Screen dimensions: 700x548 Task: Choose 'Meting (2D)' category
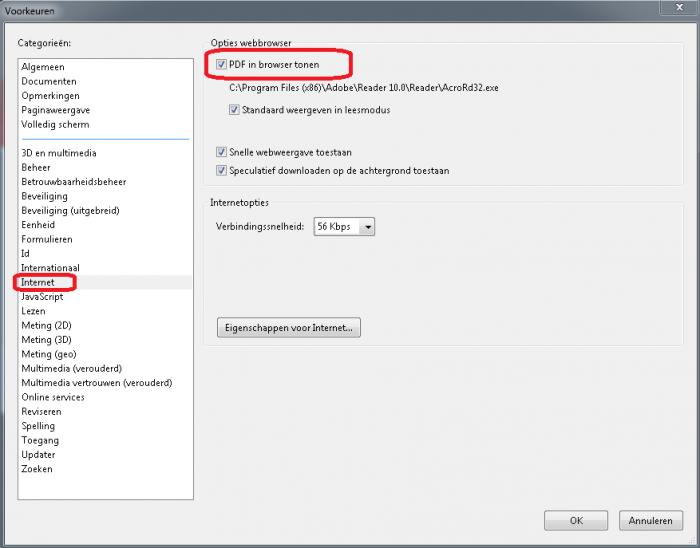tap(46, 325)
